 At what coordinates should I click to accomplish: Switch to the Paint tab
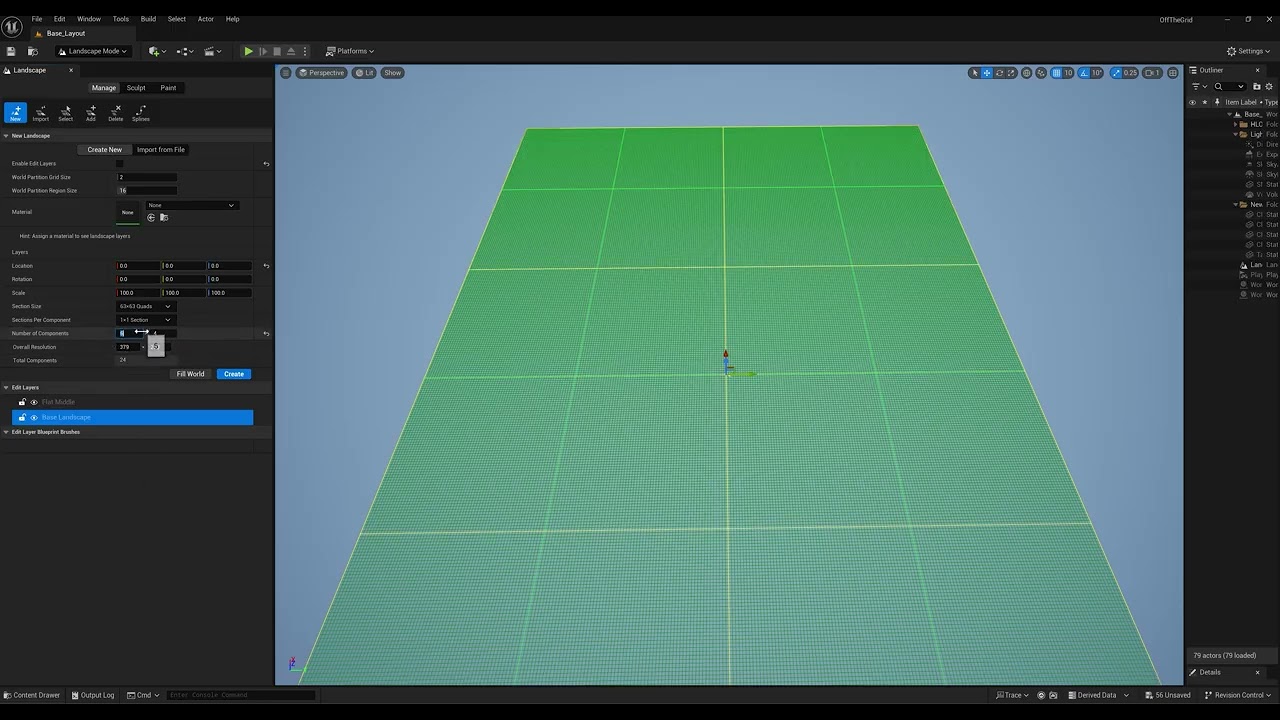pos(168,88)
